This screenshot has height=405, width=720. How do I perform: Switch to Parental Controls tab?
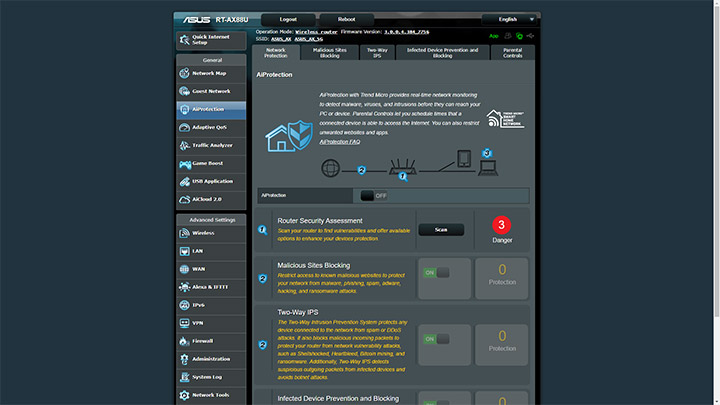[512, 53]
